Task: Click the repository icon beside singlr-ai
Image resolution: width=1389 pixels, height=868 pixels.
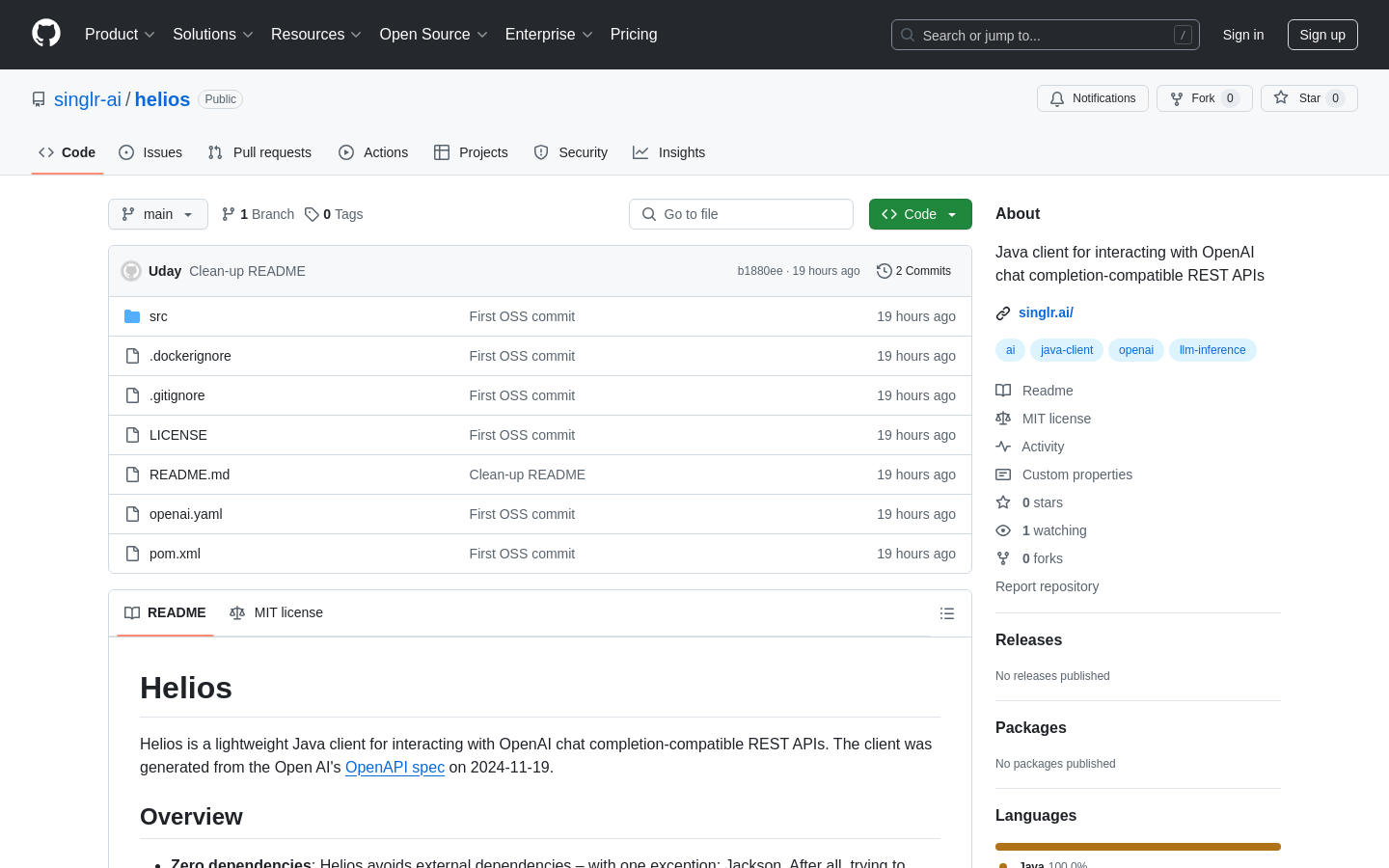Action: 39,99
